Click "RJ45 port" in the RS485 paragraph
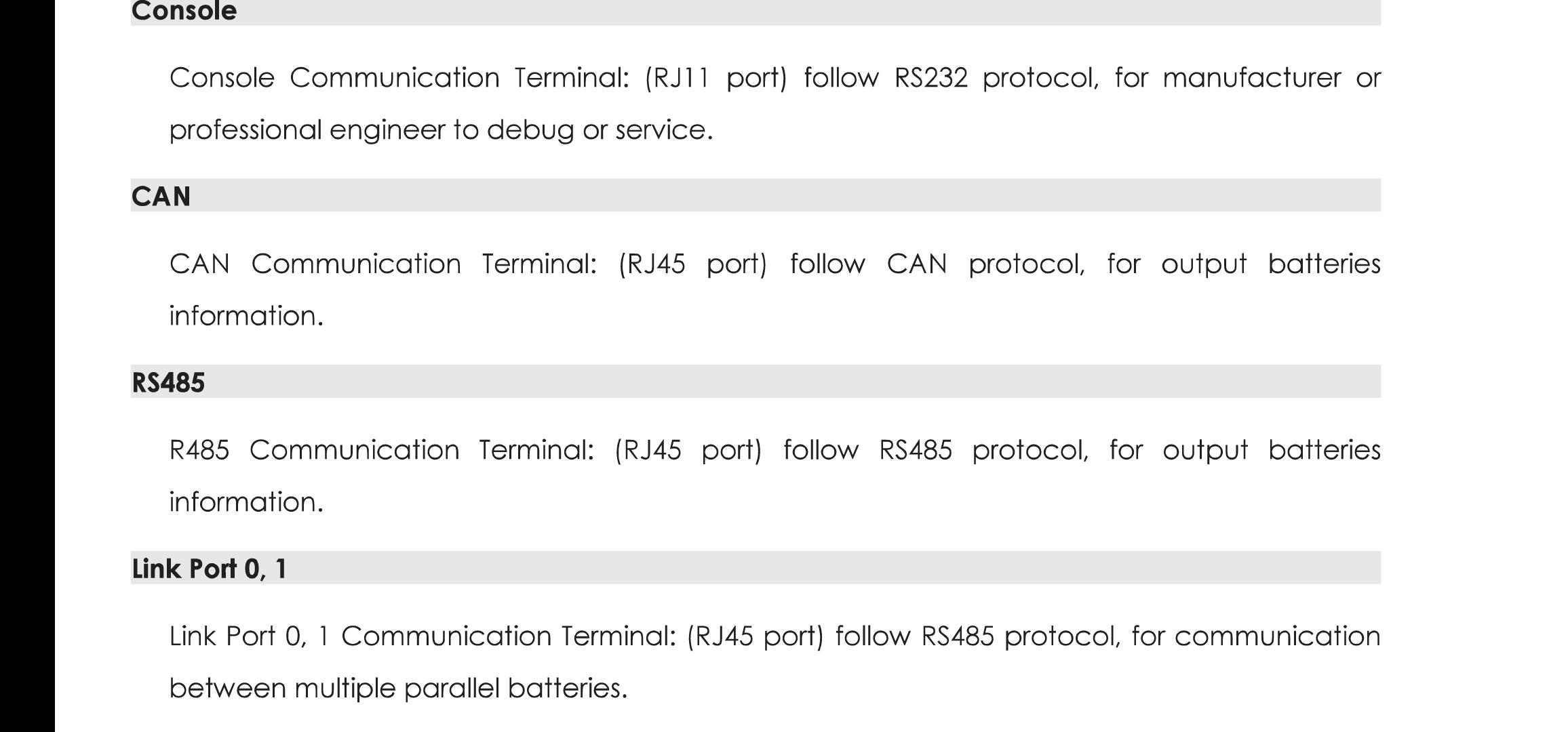 click(x=688, y=451)
